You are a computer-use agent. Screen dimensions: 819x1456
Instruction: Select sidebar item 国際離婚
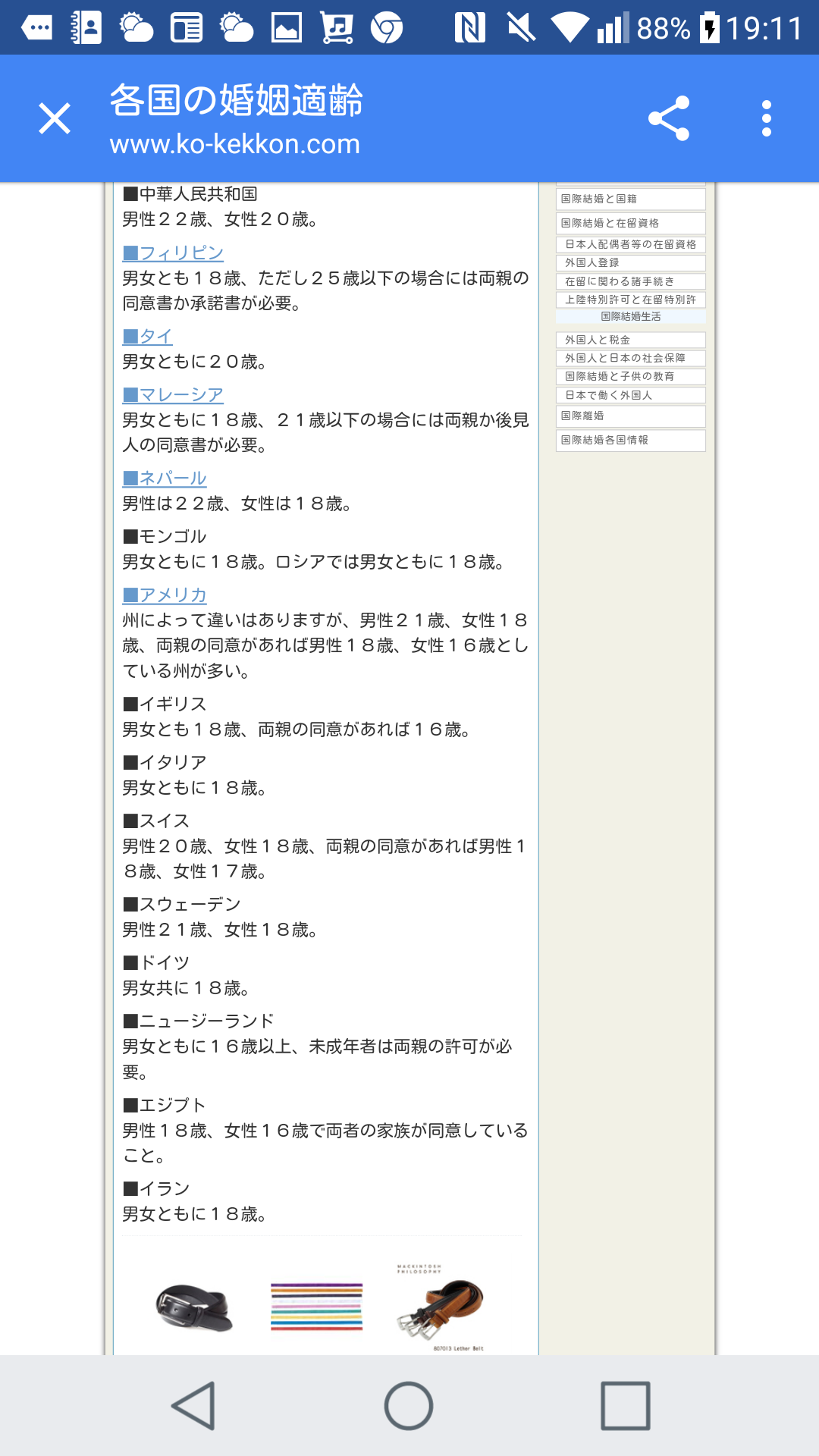click(x=631, y=416)
